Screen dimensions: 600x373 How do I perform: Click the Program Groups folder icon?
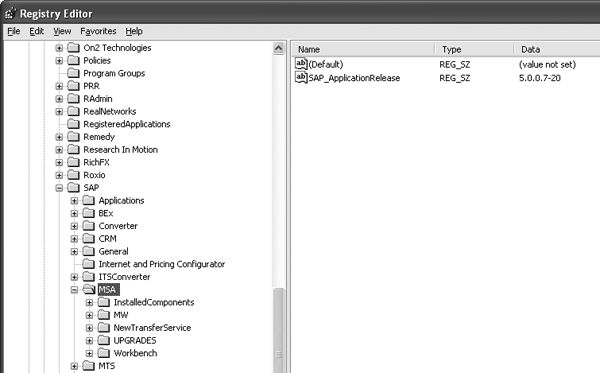pos(73,73)
